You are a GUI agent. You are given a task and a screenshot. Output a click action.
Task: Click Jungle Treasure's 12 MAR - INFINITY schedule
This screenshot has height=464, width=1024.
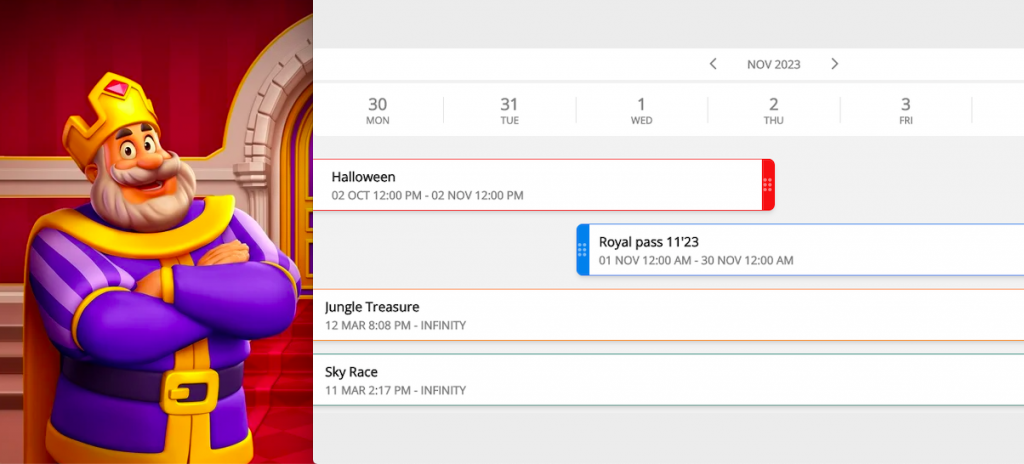(x=395, y=325)
